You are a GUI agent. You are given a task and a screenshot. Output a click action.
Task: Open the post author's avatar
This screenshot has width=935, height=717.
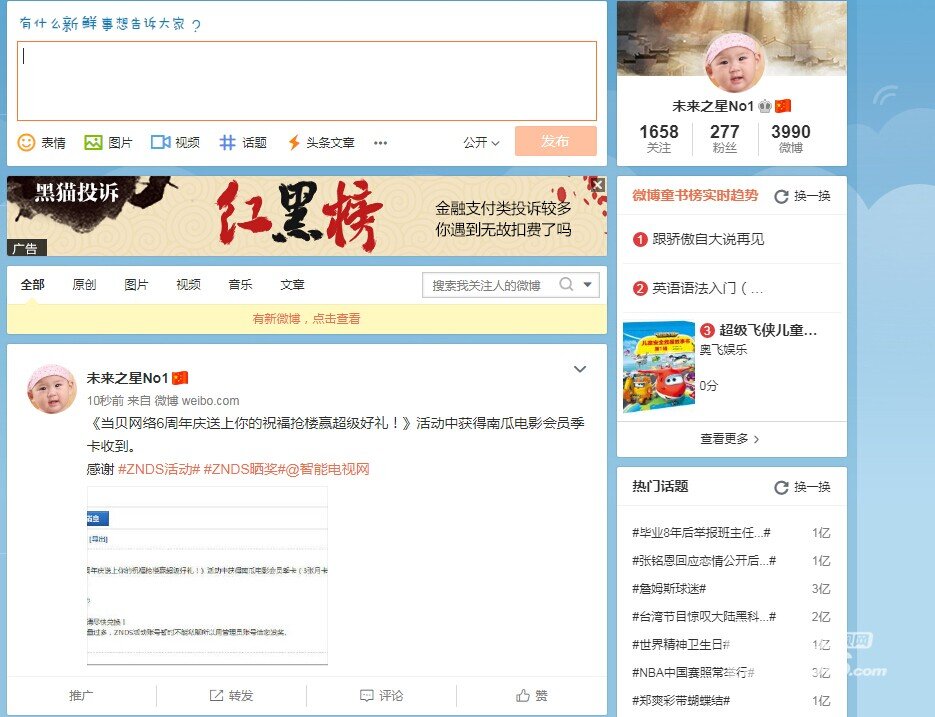tap(52, 389)
